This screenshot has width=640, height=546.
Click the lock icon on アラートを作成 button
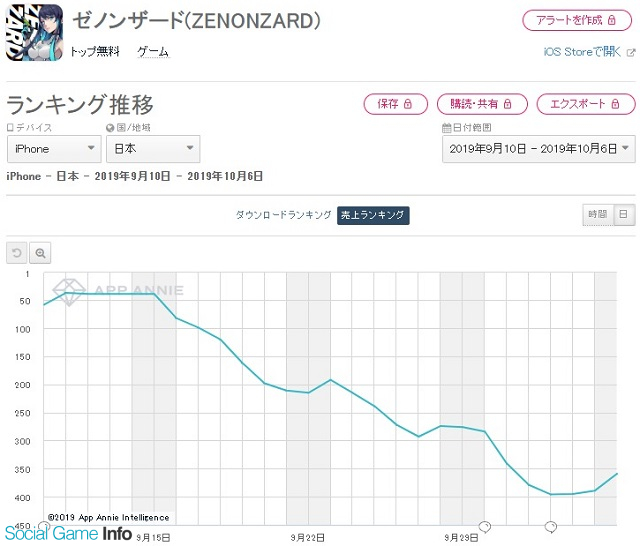point(611,20)
